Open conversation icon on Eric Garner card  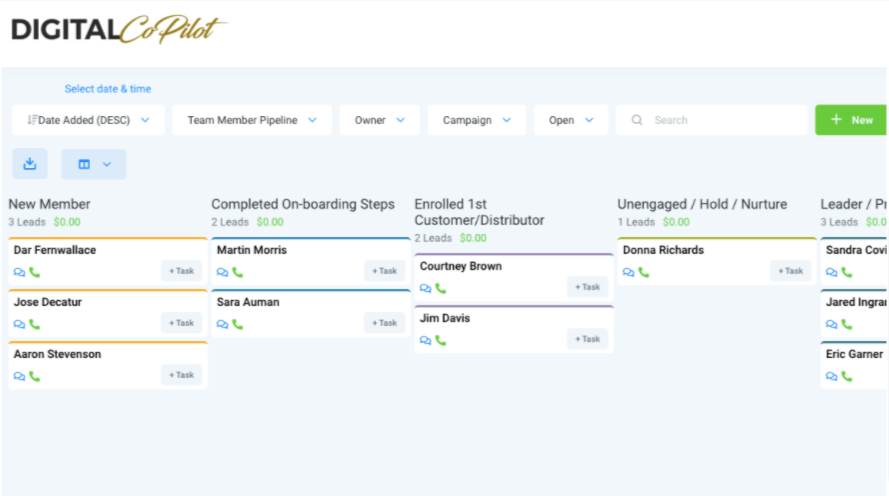click(831, 377)
